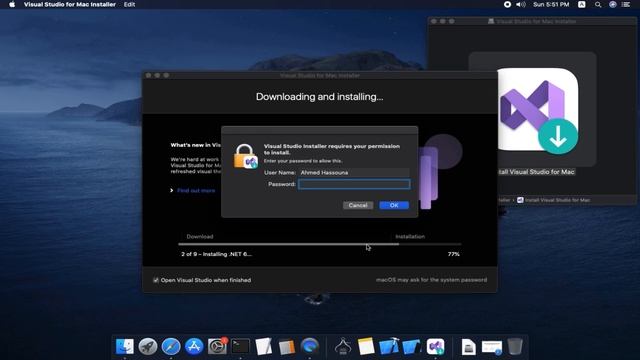Open keyboard input source menu

[x=582, y=4]
